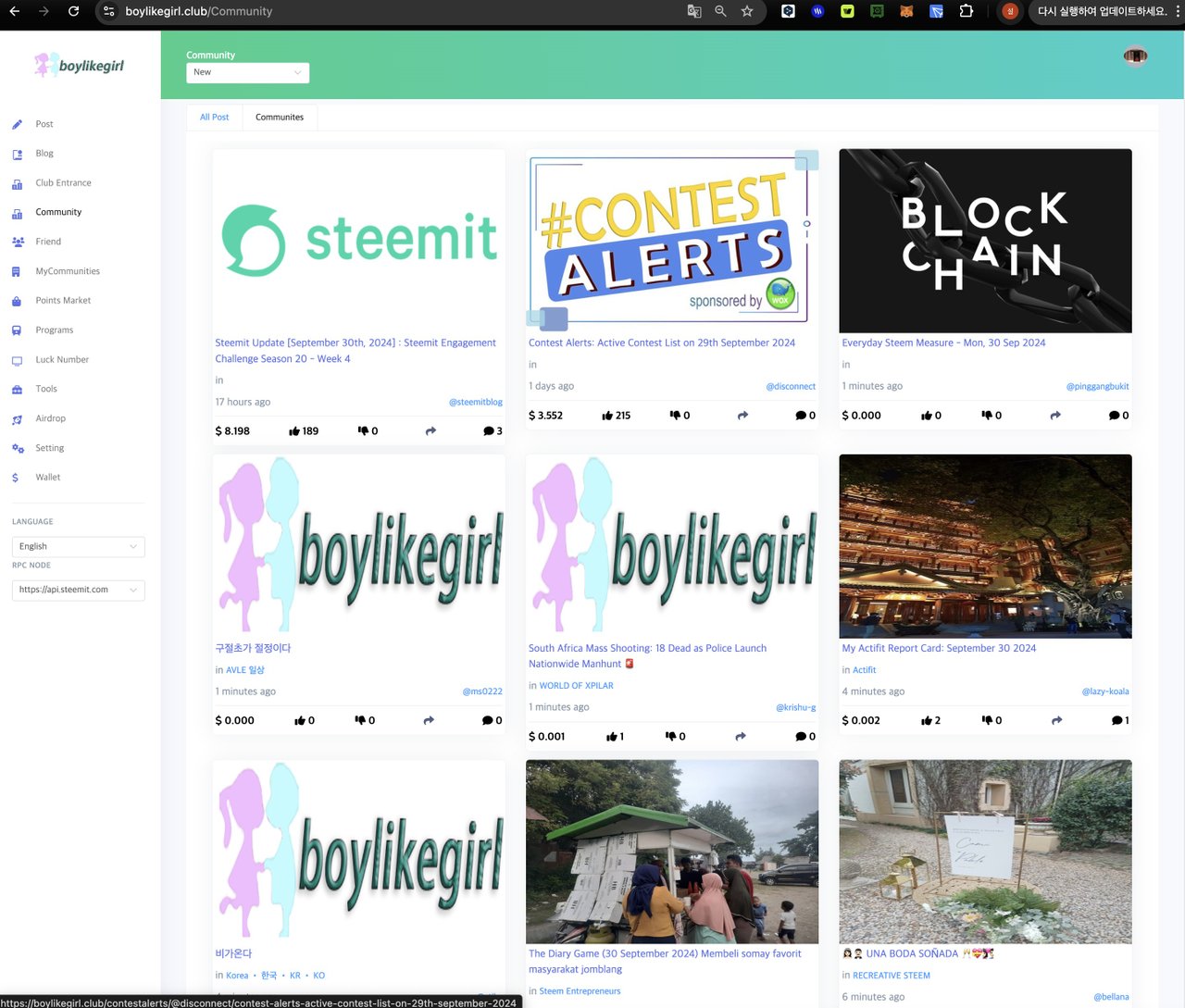Click the Airdrop icon in sidebar
The image size is (1185, 1008).
17,419
